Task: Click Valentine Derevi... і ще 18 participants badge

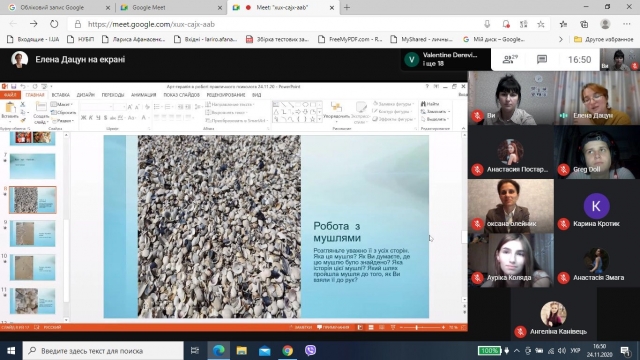Action: click(x=446, y=60)
